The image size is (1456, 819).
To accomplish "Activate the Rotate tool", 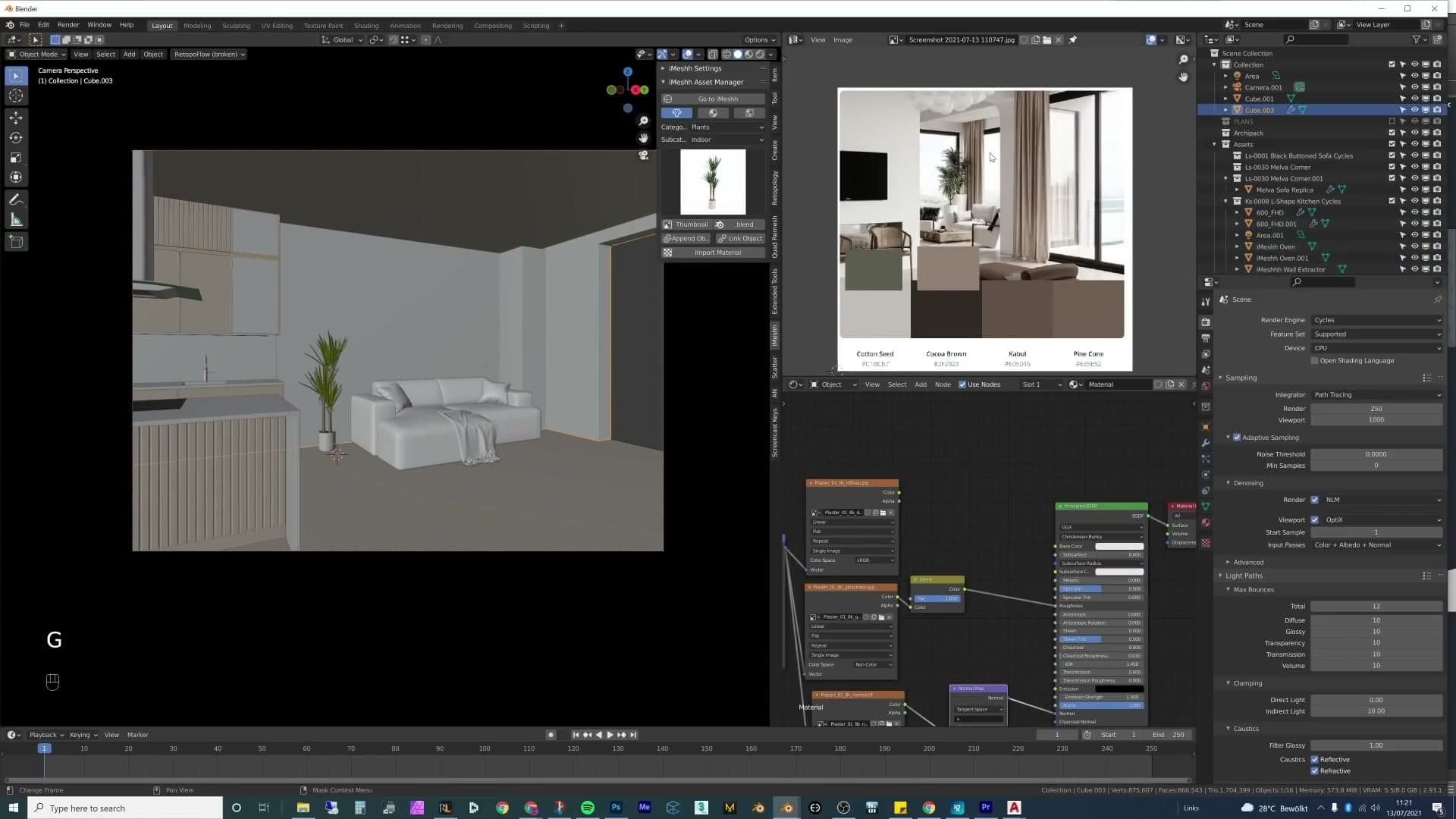I will [x=16, y=138].
